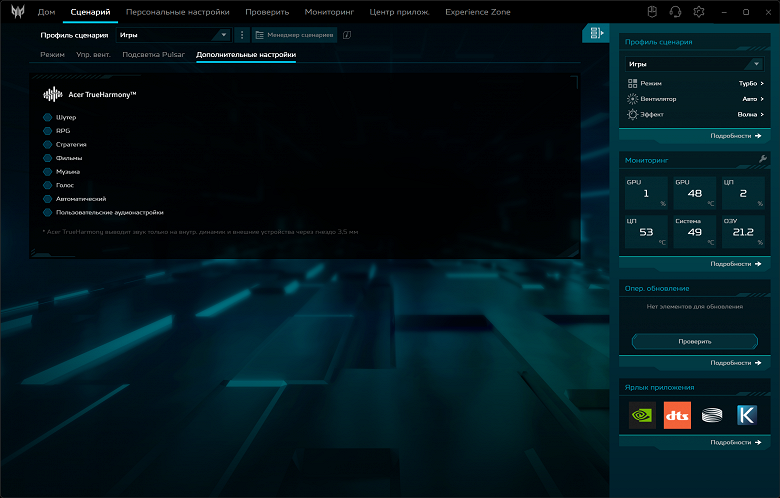780x498 pixels.
Task: Open the NVIDIA app shortcut
Action: (642, 415)
